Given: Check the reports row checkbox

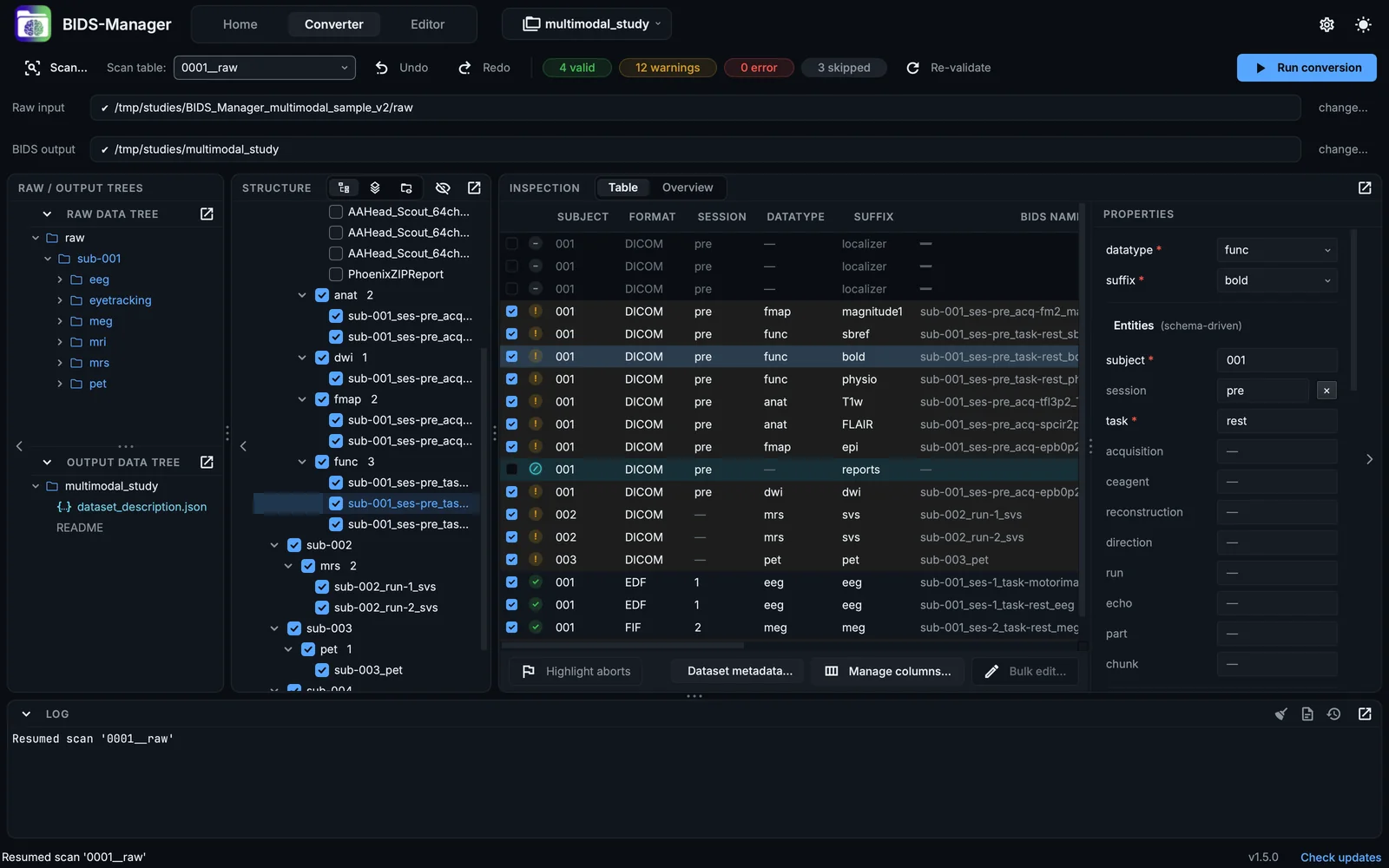Looking at the screenshot, I should (x=511, y=470).
